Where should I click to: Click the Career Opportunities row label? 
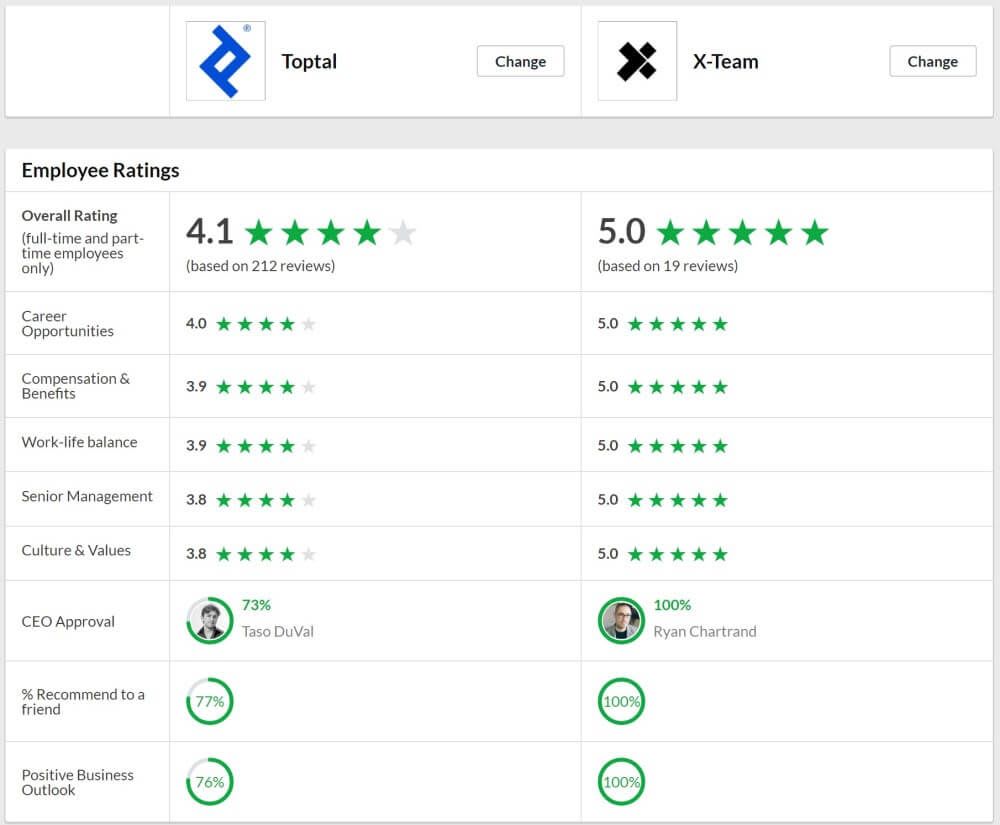point(68,323)
